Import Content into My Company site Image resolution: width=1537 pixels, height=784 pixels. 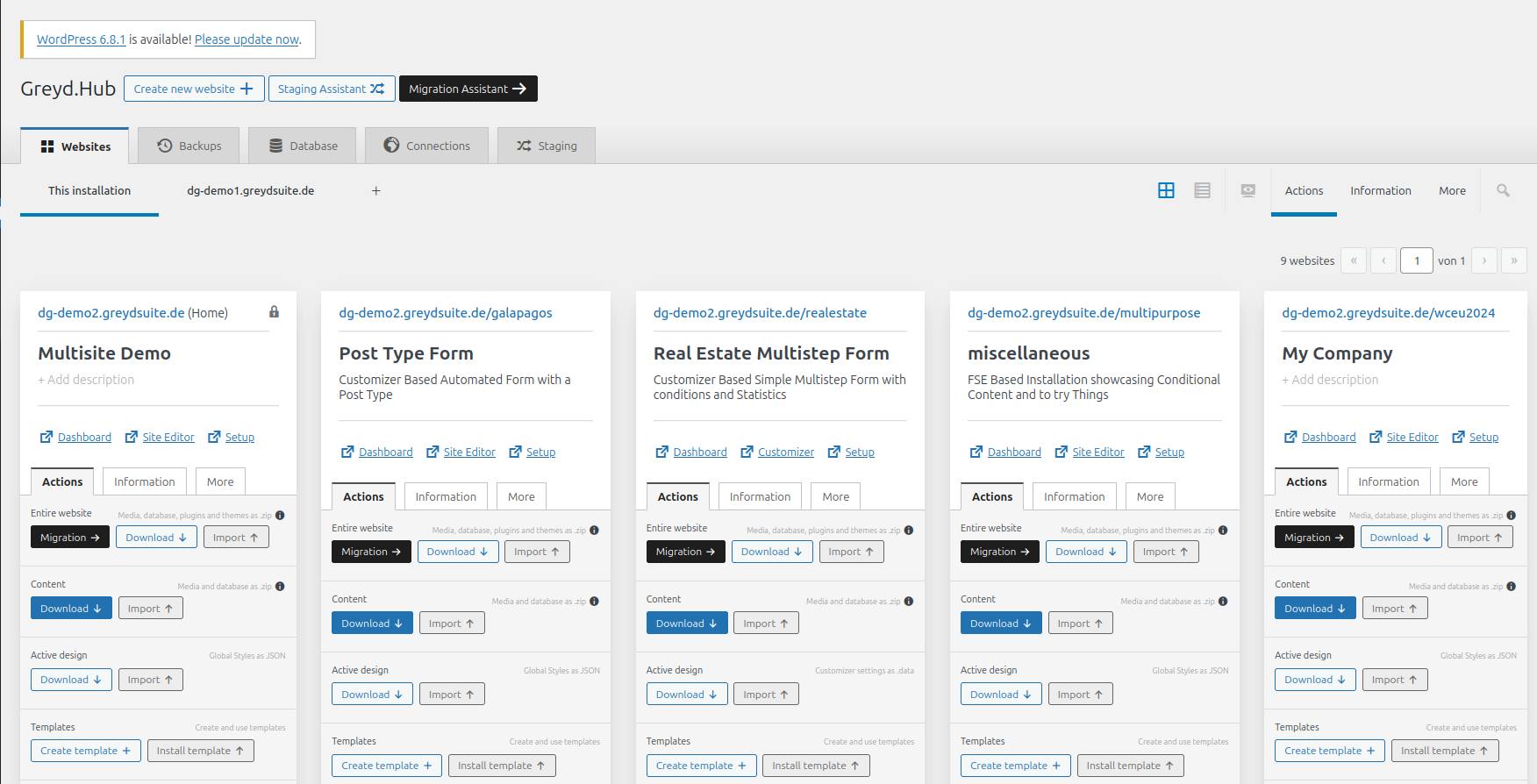click(x=1395, y=609)
